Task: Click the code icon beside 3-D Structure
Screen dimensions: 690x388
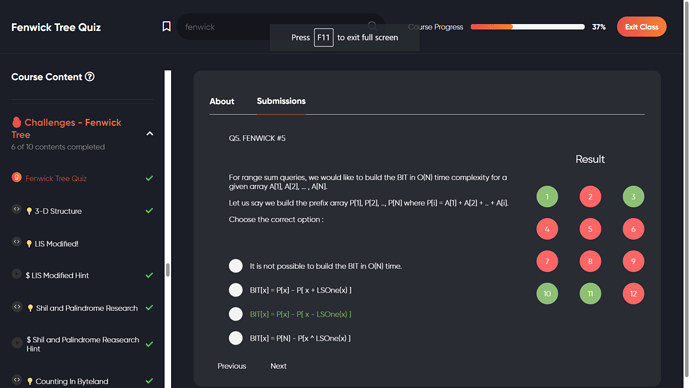Action: coord(16,209)
